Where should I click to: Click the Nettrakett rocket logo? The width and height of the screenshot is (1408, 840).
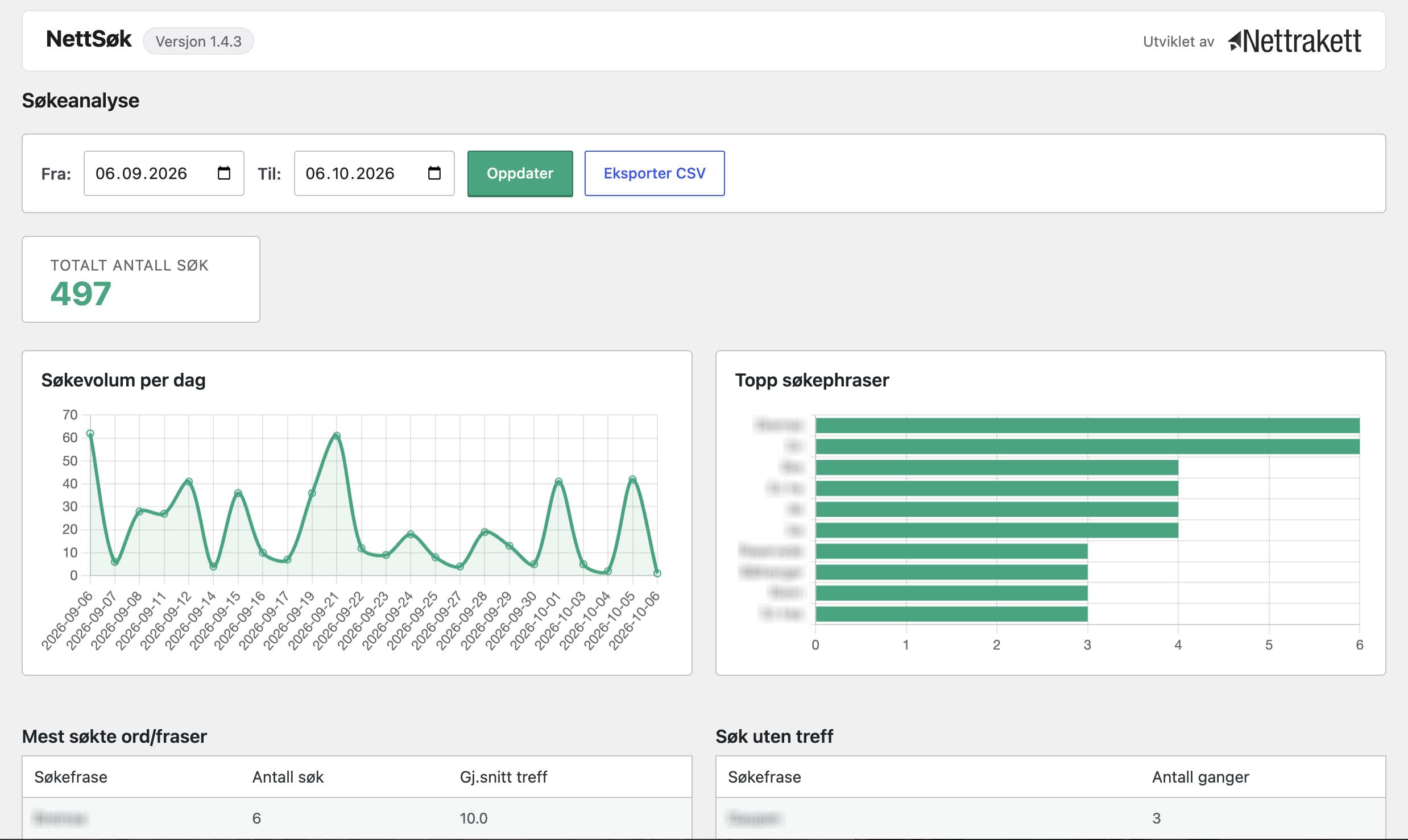1295,41
